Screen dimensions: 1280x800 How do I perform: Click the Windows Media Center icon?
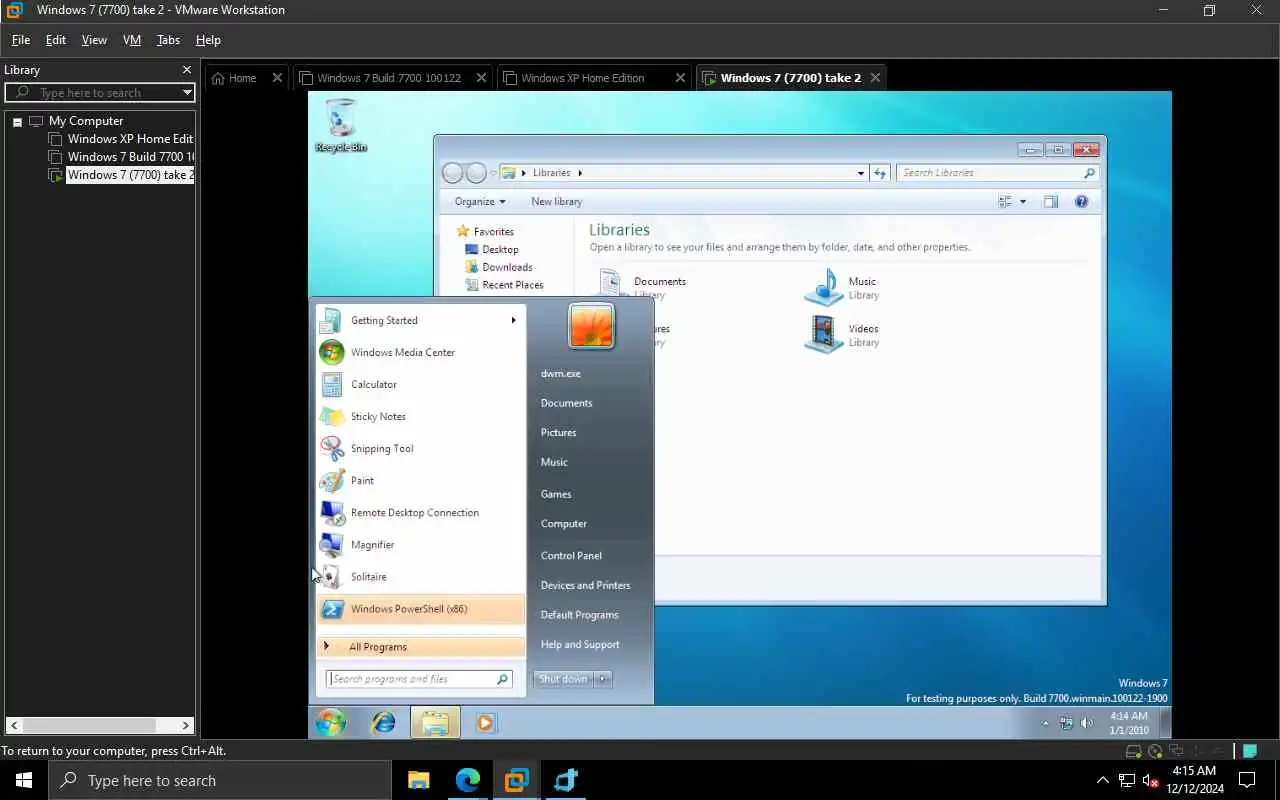331,352
